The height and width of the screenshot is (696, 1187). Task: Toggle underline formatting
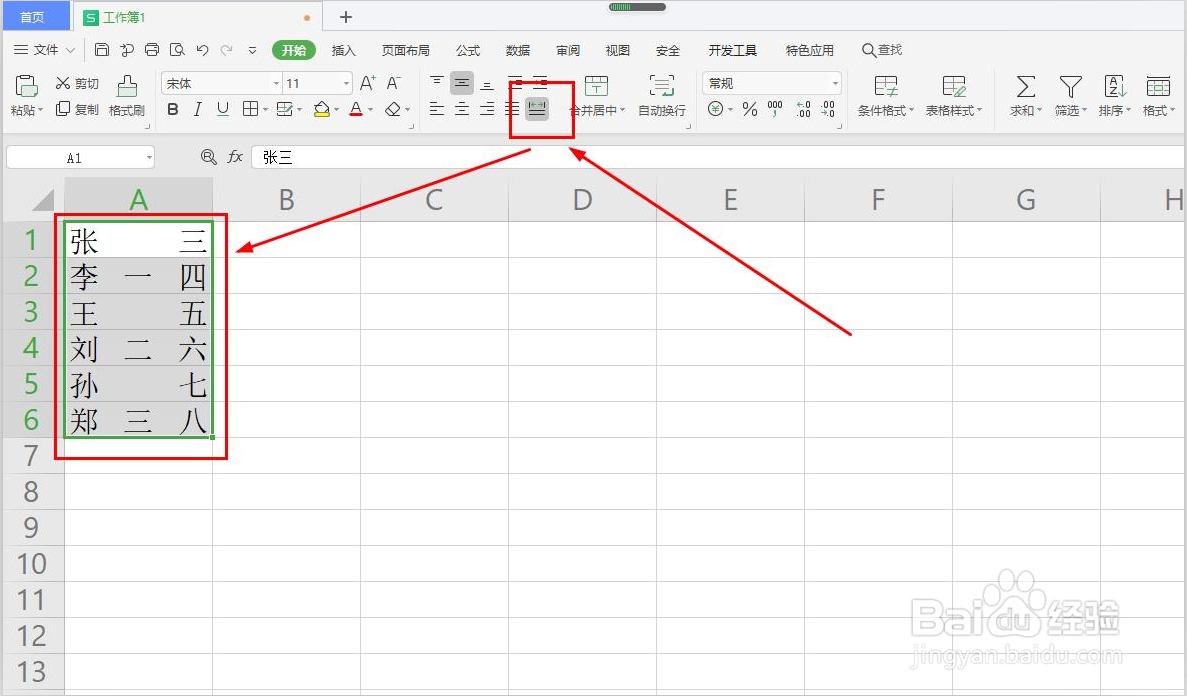221,110
